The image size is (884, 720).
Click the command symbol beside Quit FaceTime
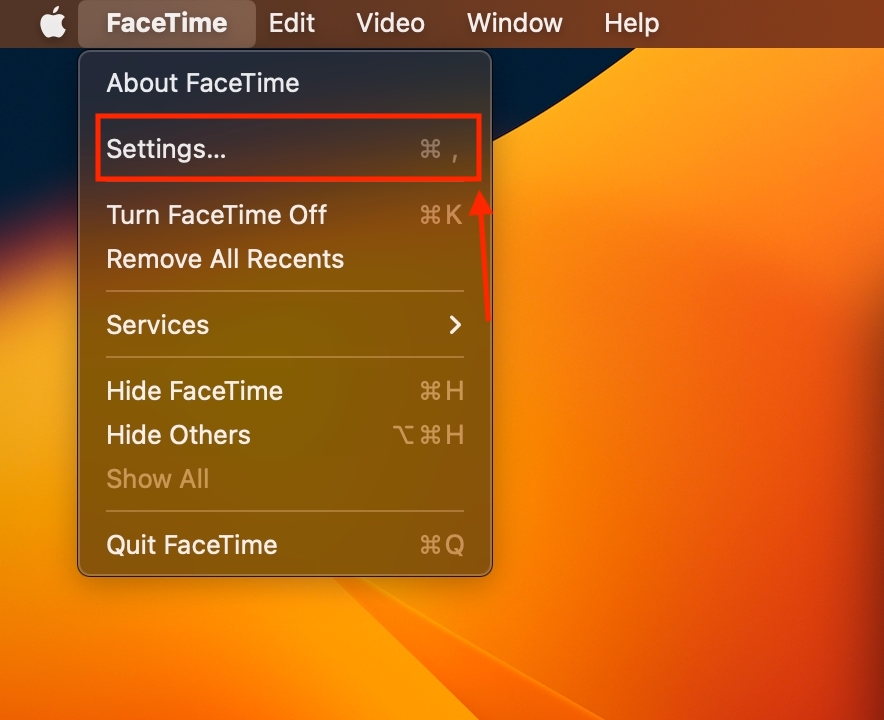[429, 545]
